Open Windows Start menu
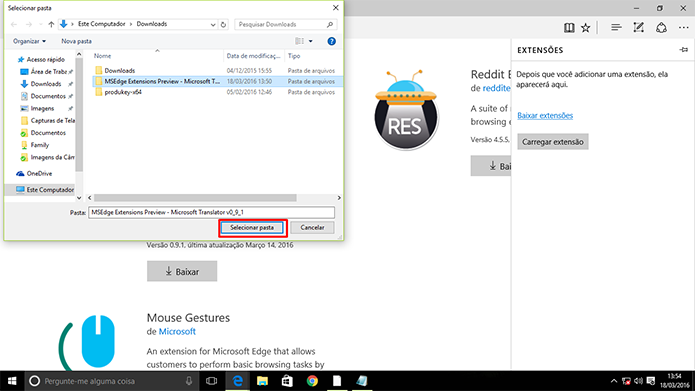The height and width of the screenshot is (391, 695). click(12, 381)
